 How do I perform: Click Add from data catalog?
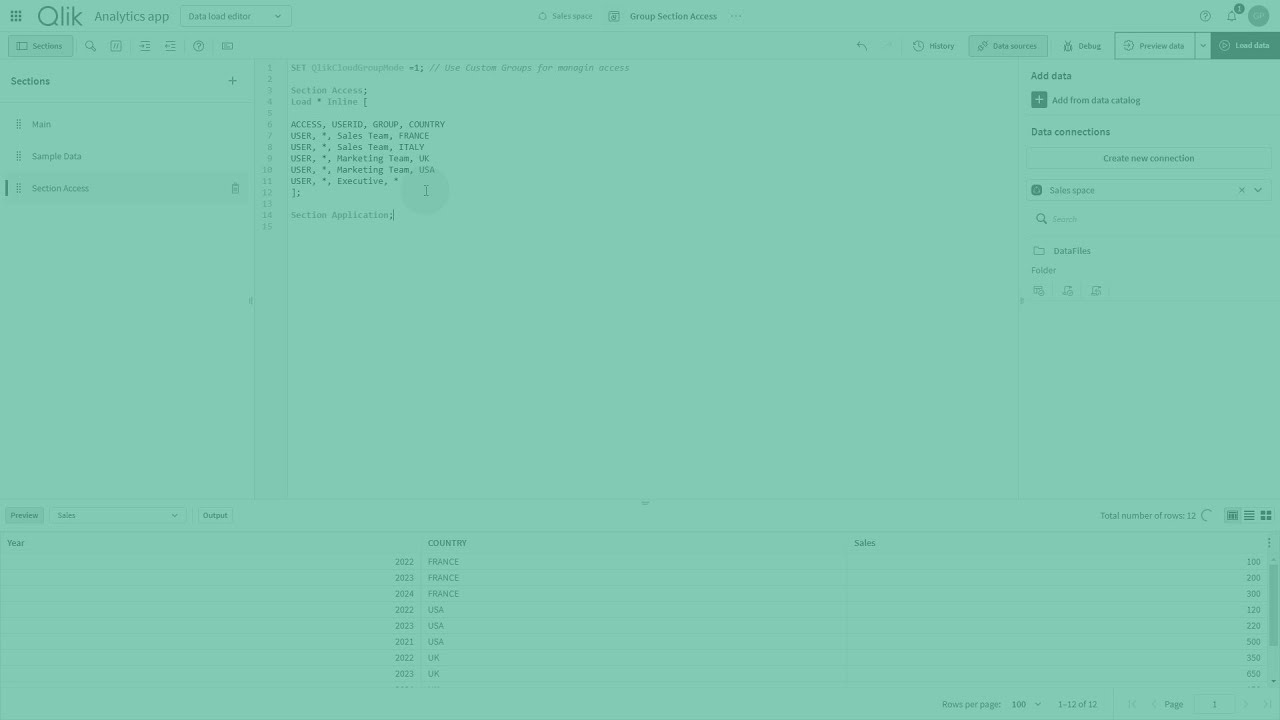click(1095, 100)
